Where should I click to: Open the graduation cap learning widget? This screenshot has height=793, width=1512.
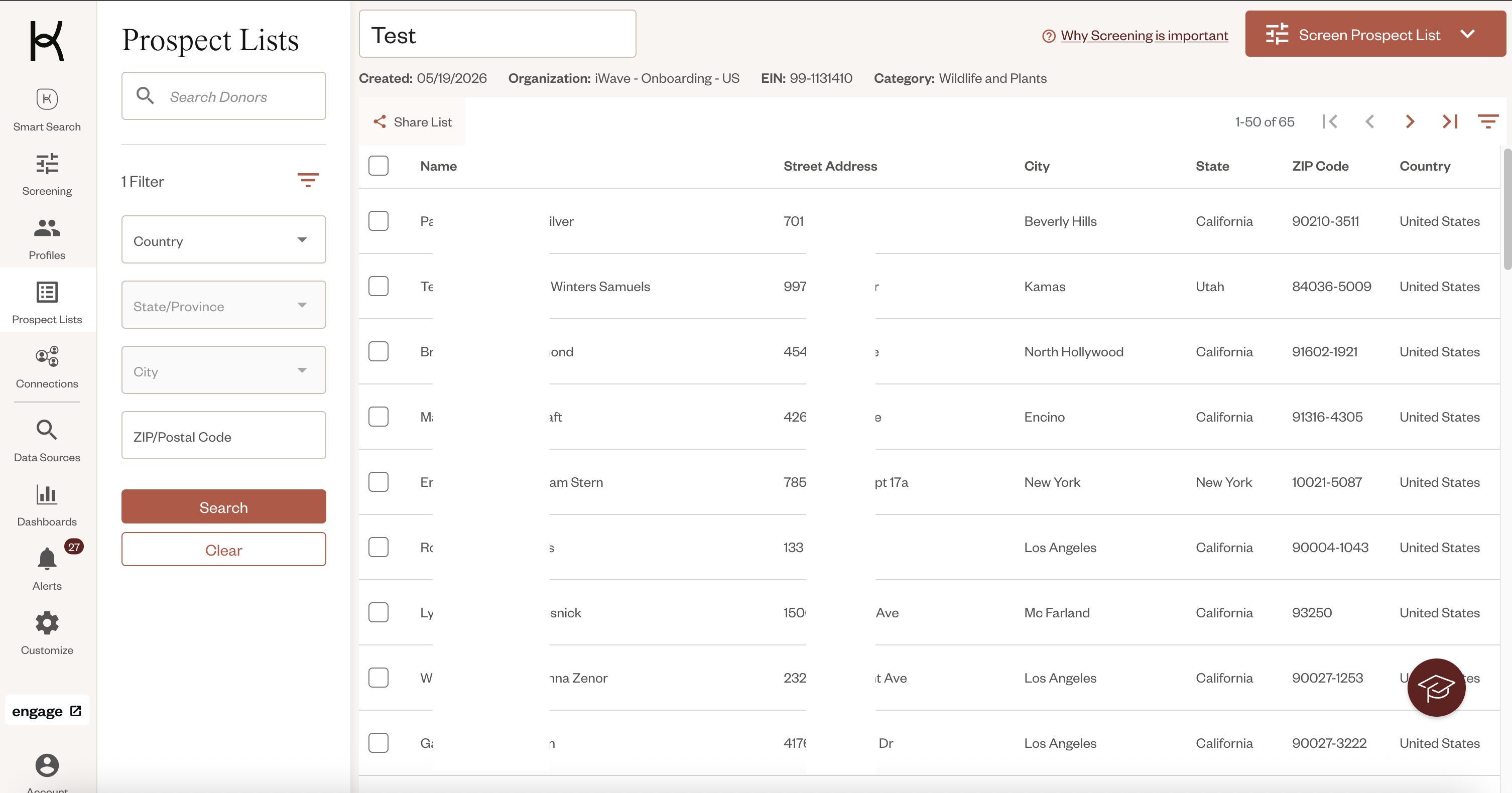click(x=1436, y=687)
